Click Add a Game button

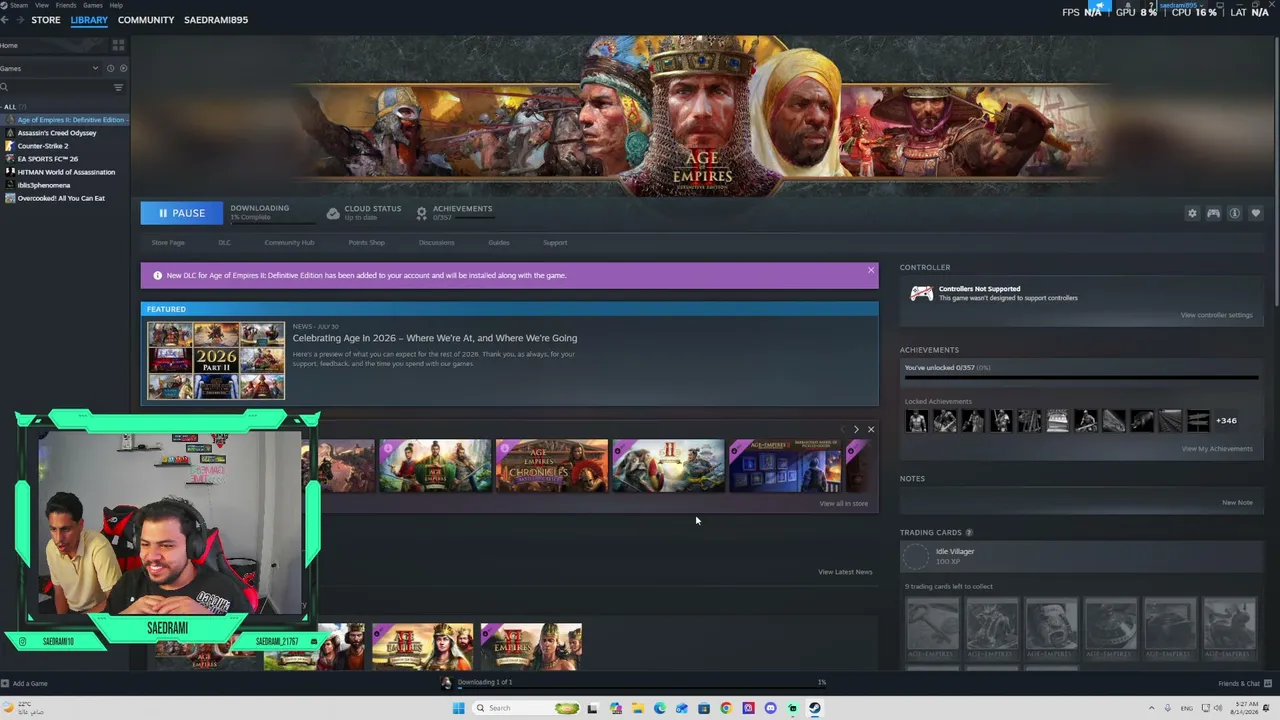click(x=24, y=684)
